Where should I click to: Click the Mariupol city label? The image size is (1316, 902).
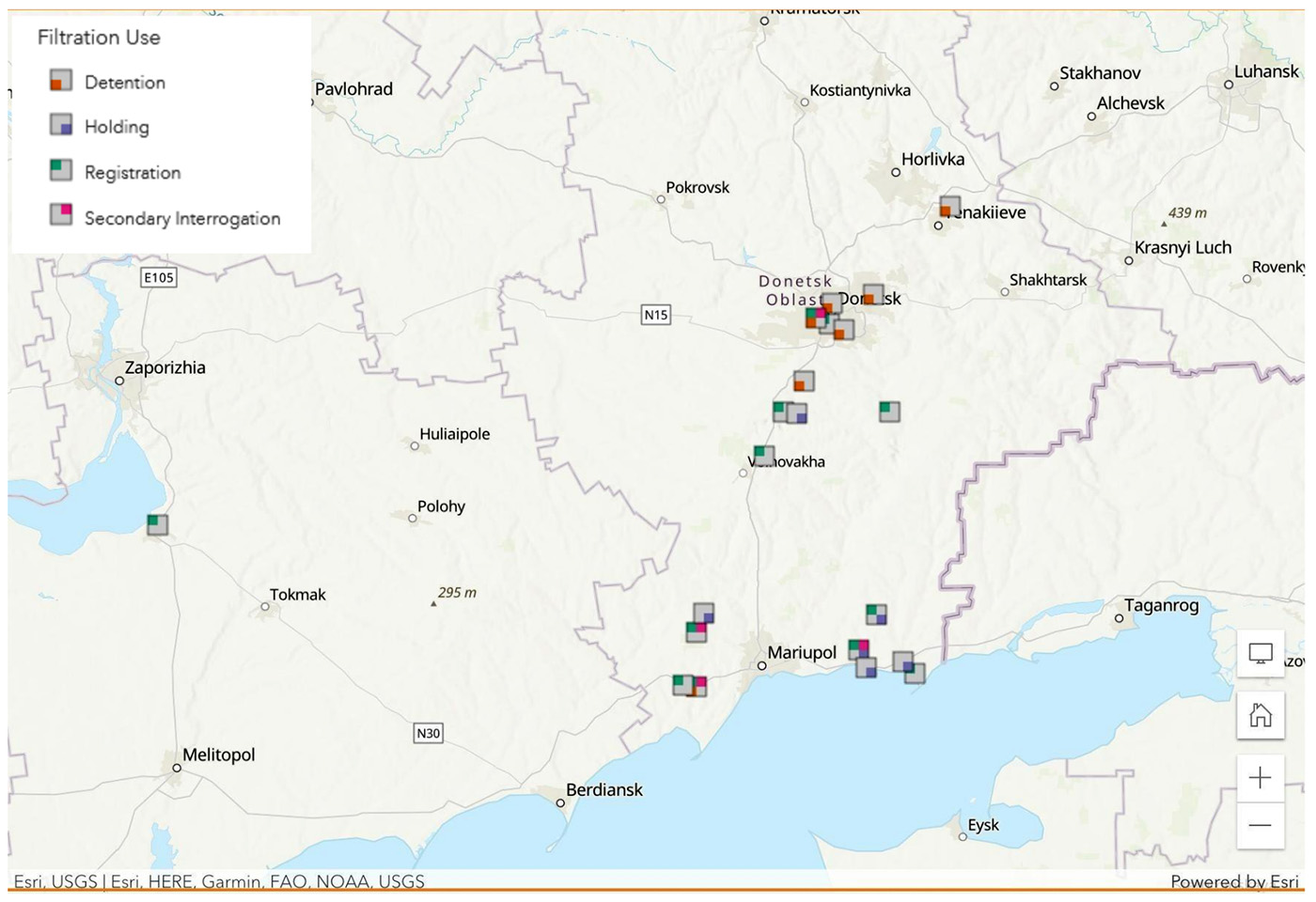pyautogui.click(x=801, y=653)
